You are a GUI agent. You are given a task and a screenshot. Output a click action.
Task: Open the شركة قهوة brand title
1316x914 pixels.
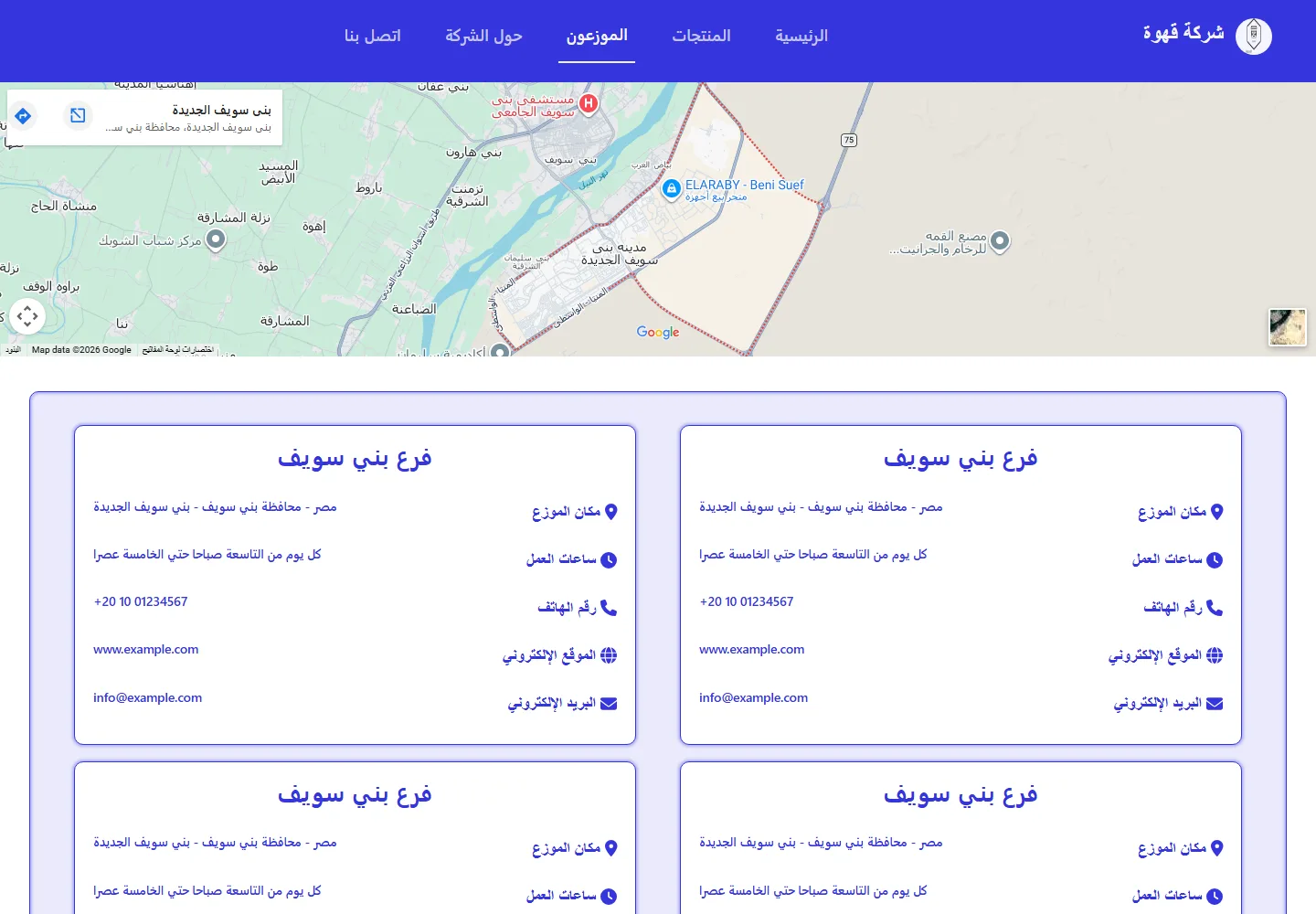[1183, 33]
